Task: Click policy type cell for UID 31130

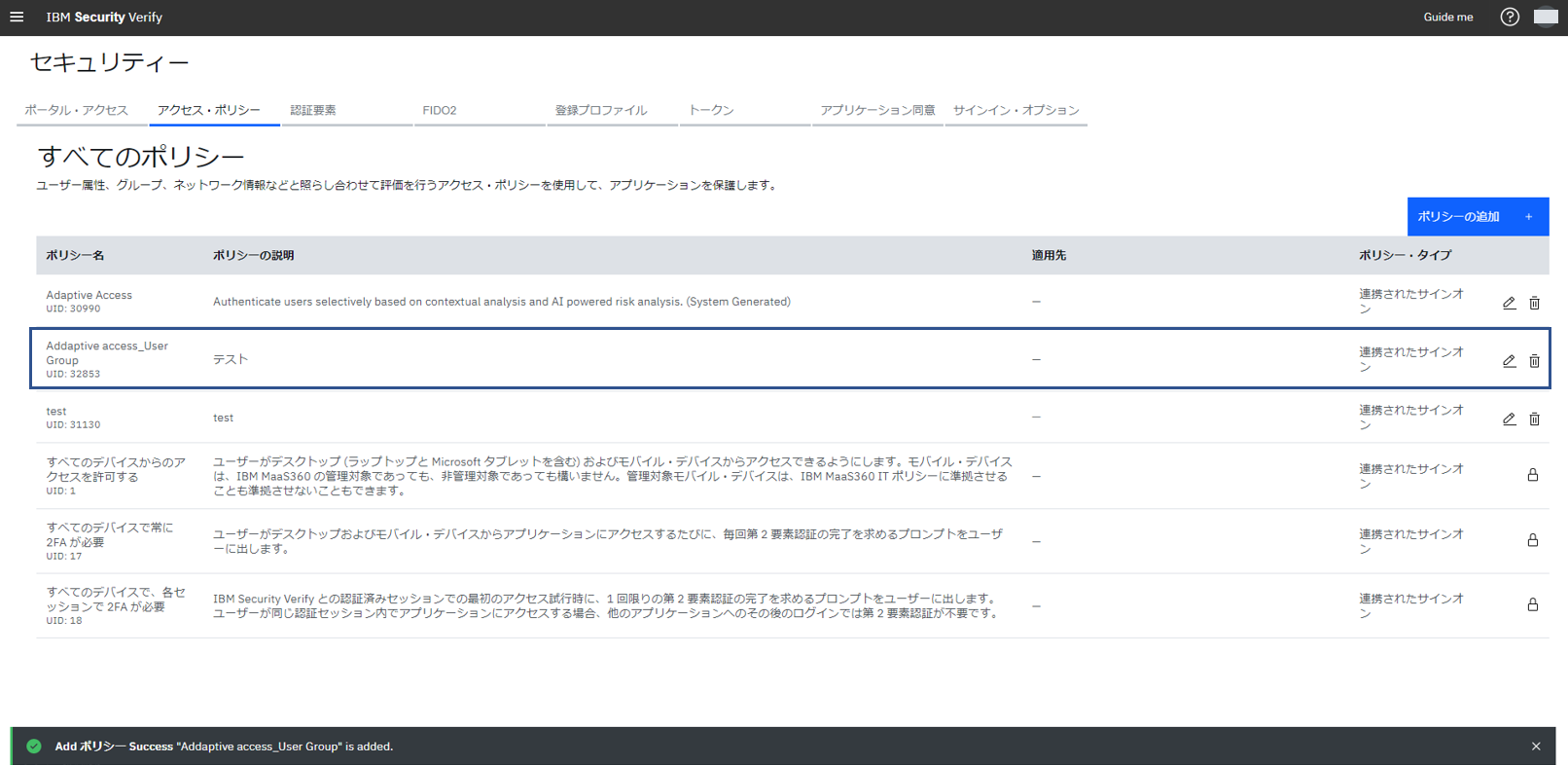Action: coord(1411,418)
